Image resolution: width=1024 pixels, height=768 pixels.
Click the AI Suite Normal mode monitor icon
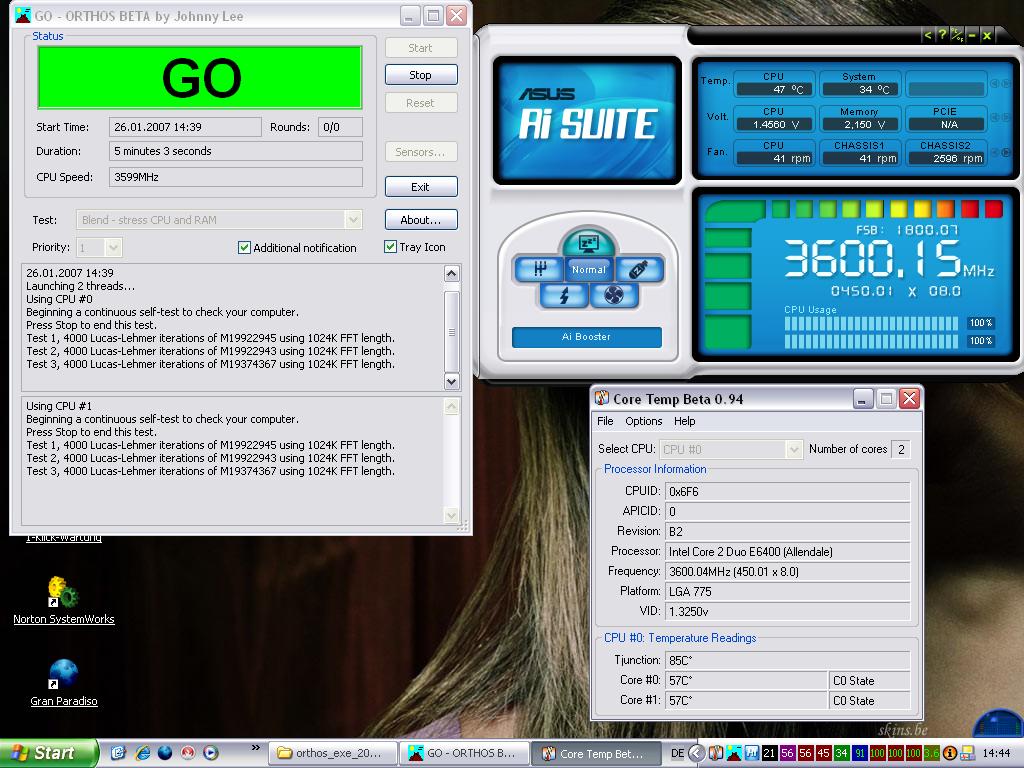coord(588,244)
